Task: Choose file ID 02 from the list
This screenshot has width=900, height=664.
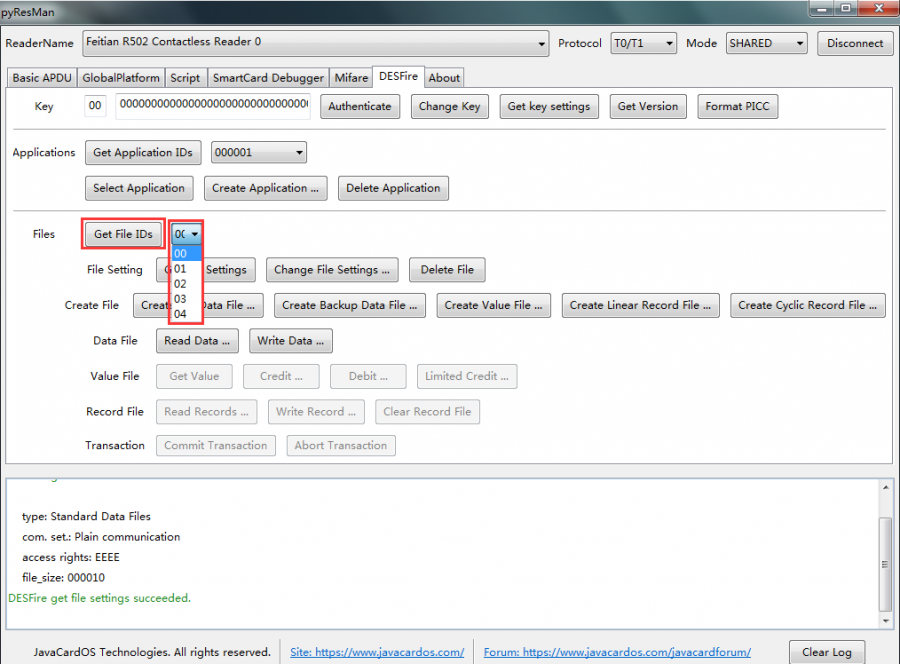Action: (x=187, y=284)
